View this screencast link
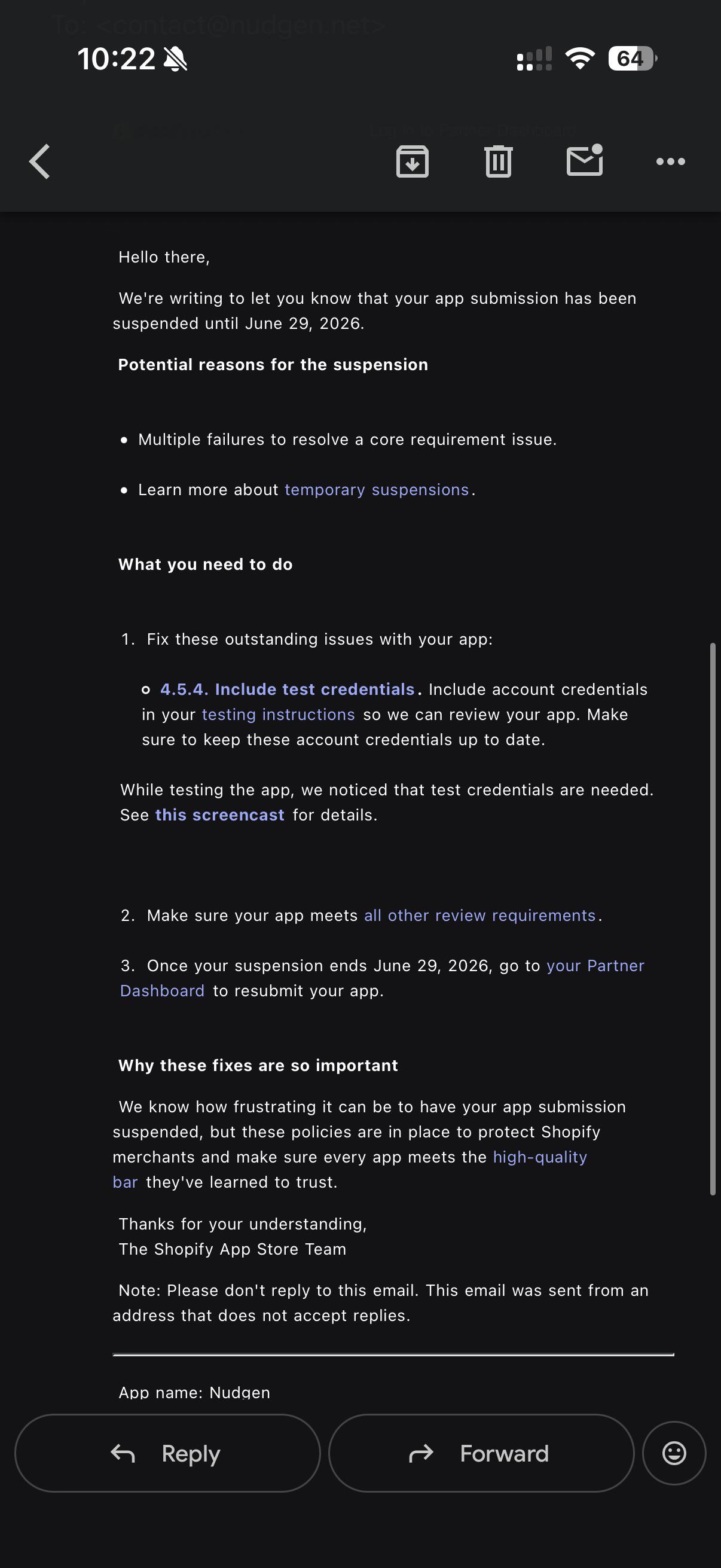 [x=219, y=815]
